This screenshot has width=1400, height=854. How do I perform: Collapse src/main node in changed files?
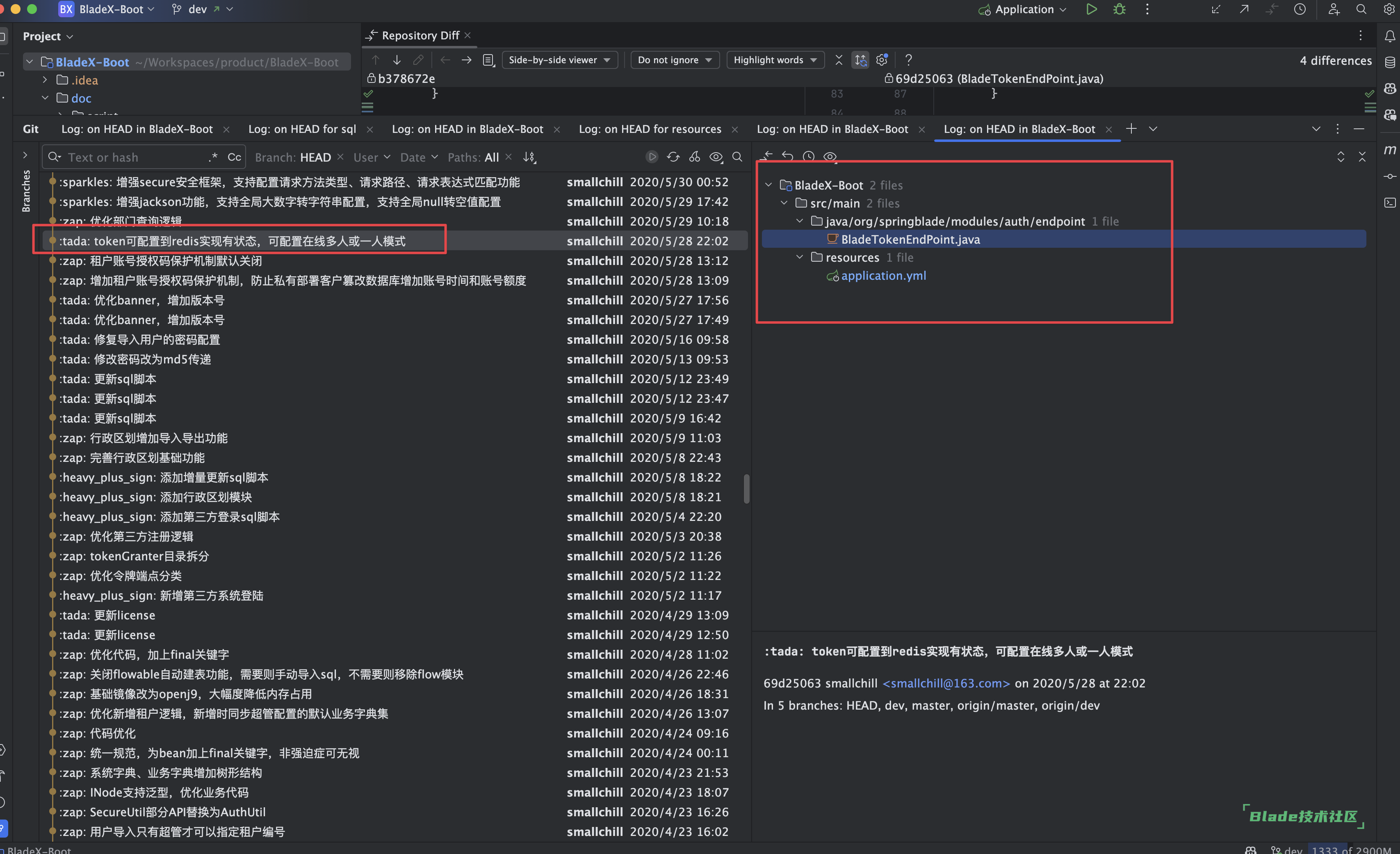pos(784,203)
